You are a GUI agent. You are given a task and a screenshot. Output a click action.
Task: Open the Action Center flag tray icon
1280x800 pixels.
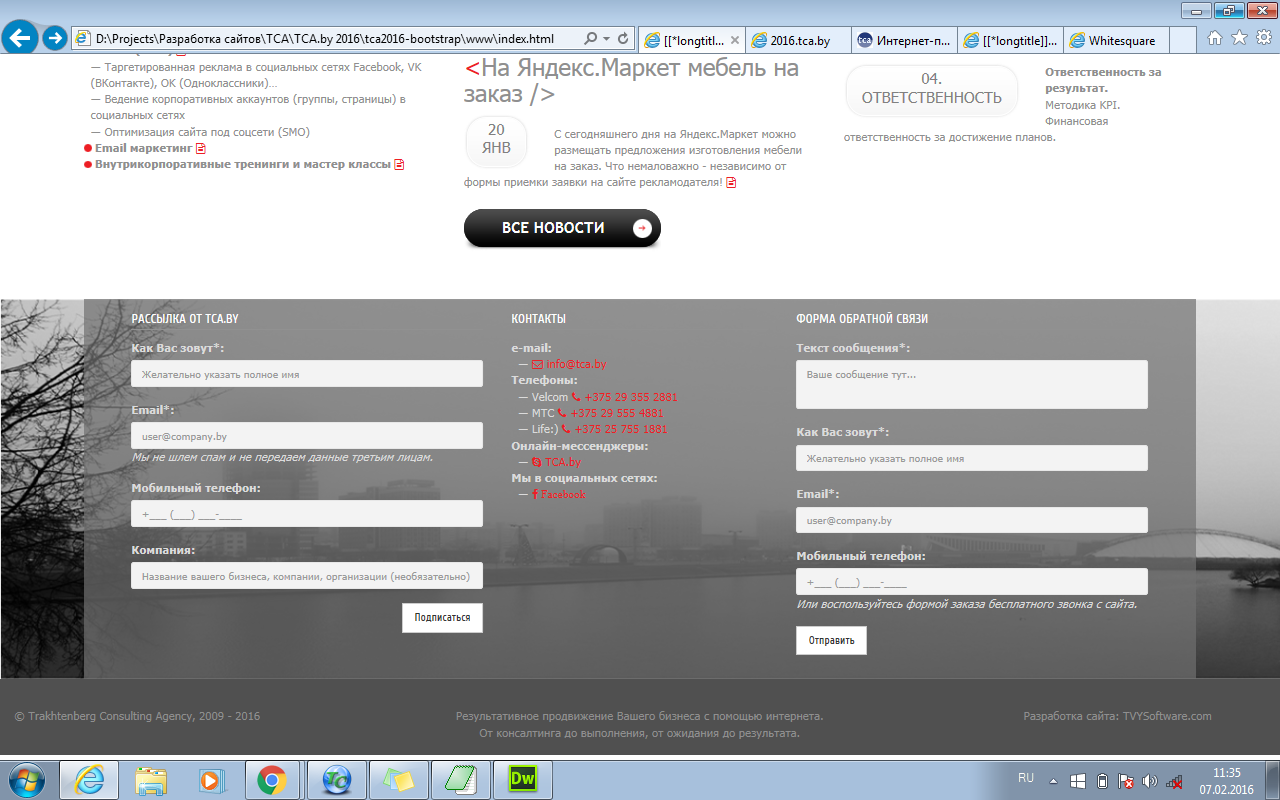coord(1125,781)
